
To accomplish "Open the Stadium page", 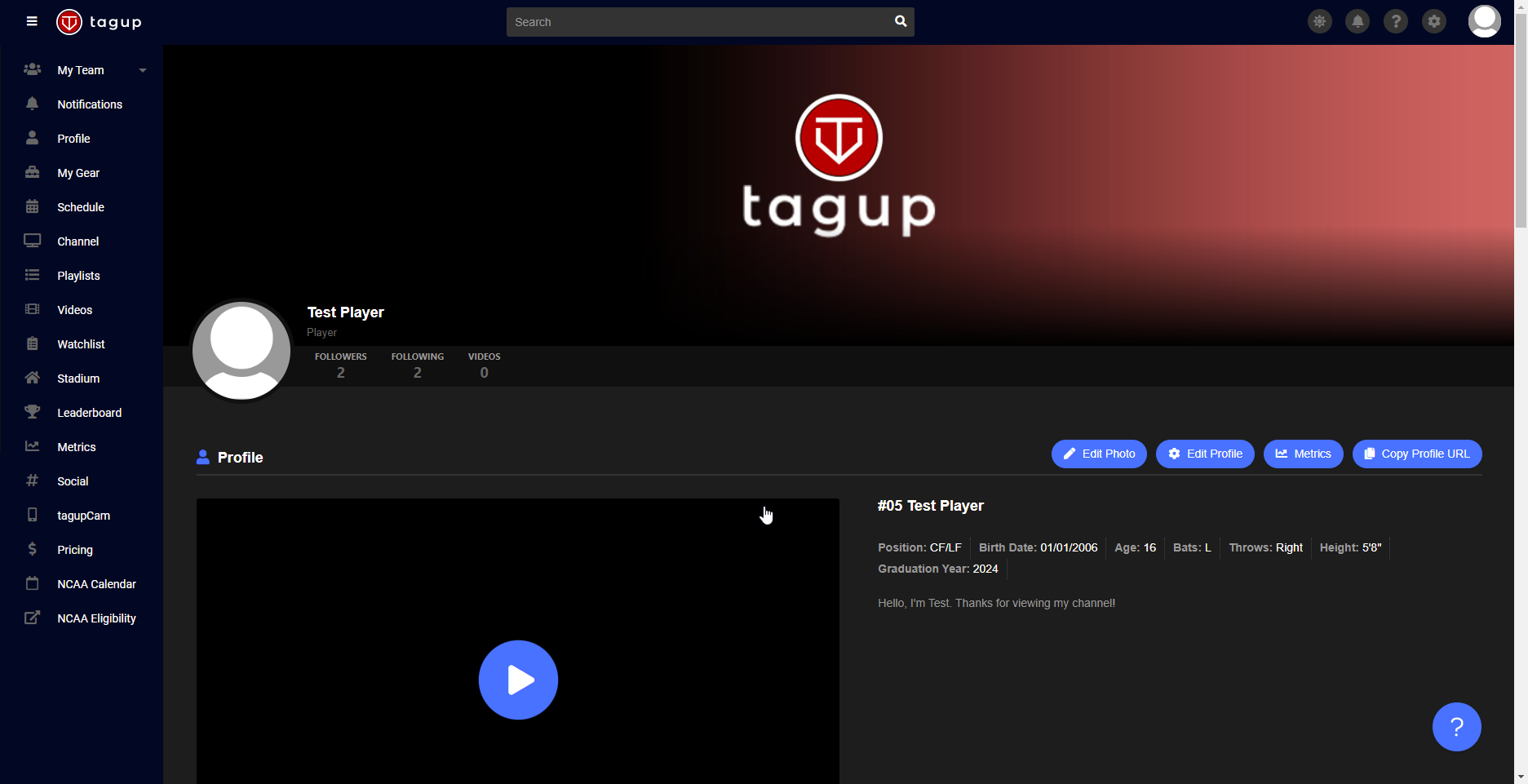I will [78, 378].
